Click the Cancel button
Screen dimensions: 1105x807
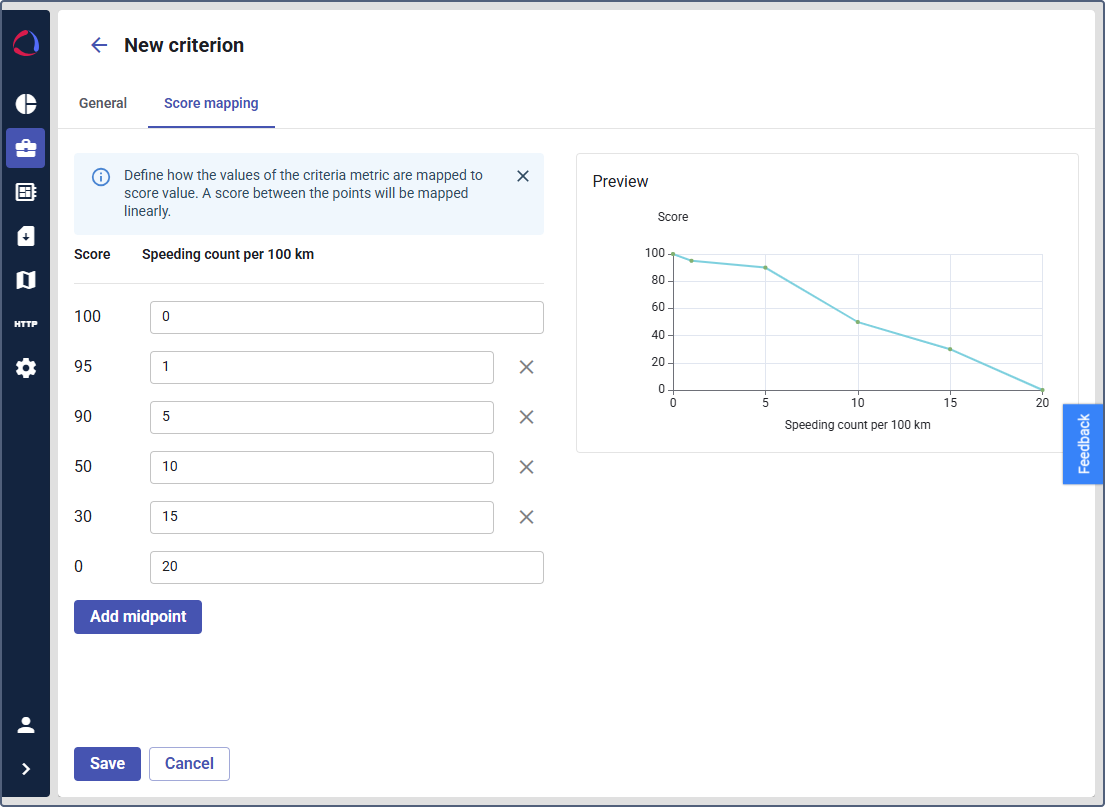pyautogui.click(x=189, y=764)
